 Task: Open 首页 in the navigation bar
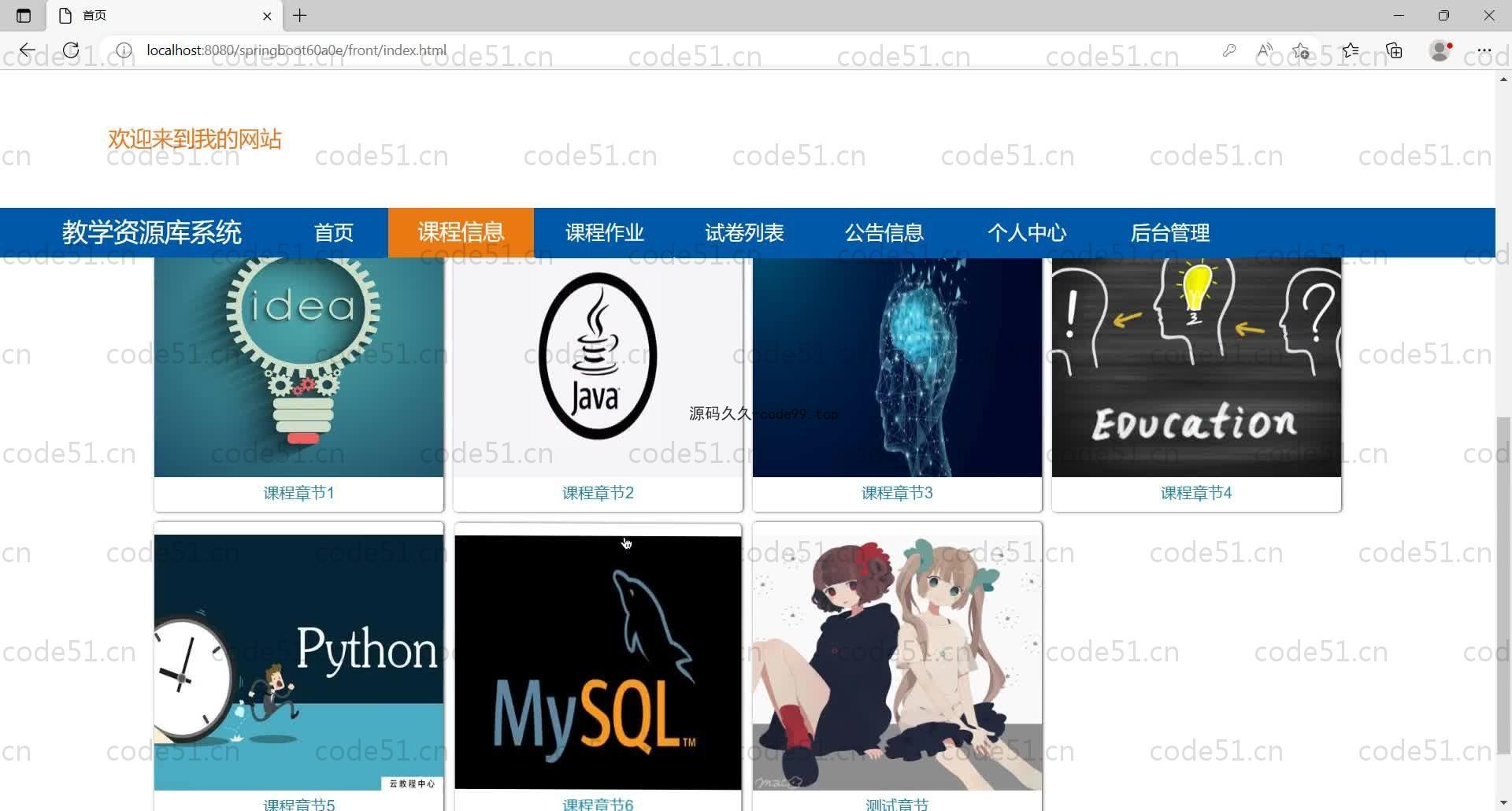tap(334, 233)
